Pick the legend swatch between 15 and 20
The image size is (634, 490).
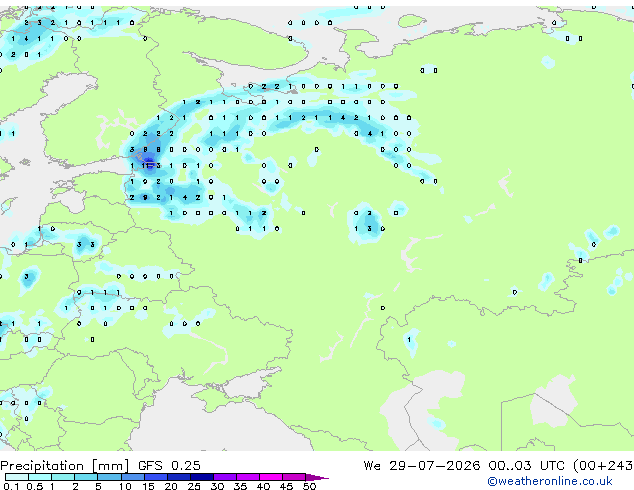tap(155, 477)
